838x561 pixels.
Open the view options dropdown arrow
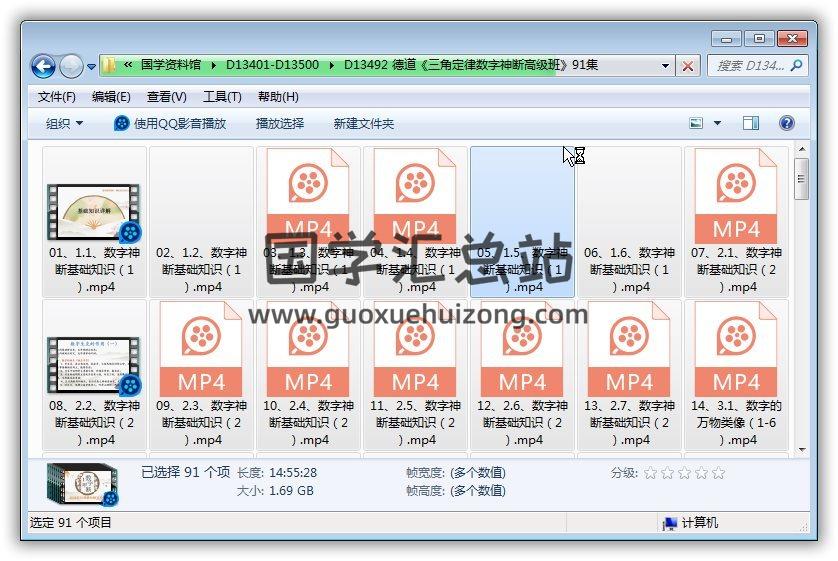(x=717, y=123)
